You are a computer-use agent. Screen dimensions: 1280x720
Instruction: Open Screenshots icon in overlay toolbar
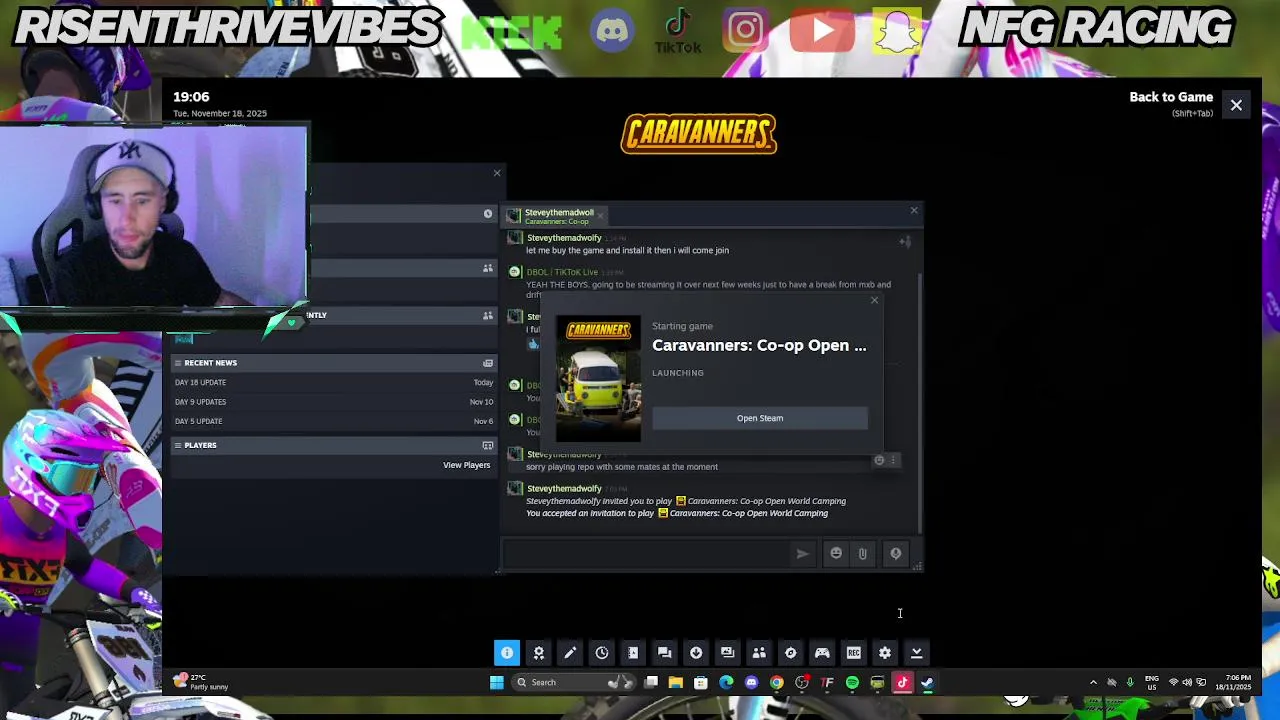pos(728,653)
